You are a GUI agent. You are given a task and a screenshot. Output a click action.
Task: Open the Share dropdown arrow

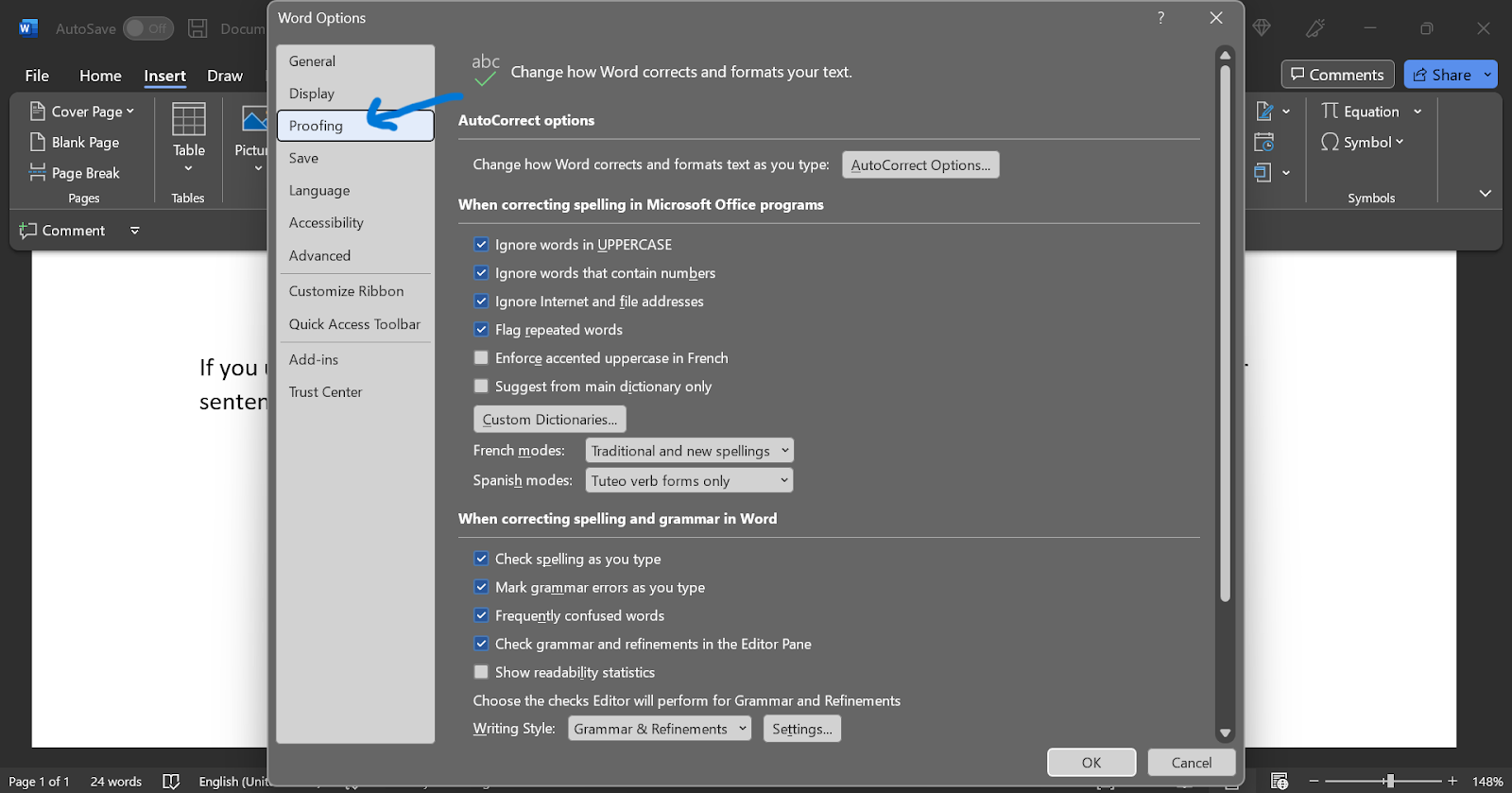(1488, 75)
